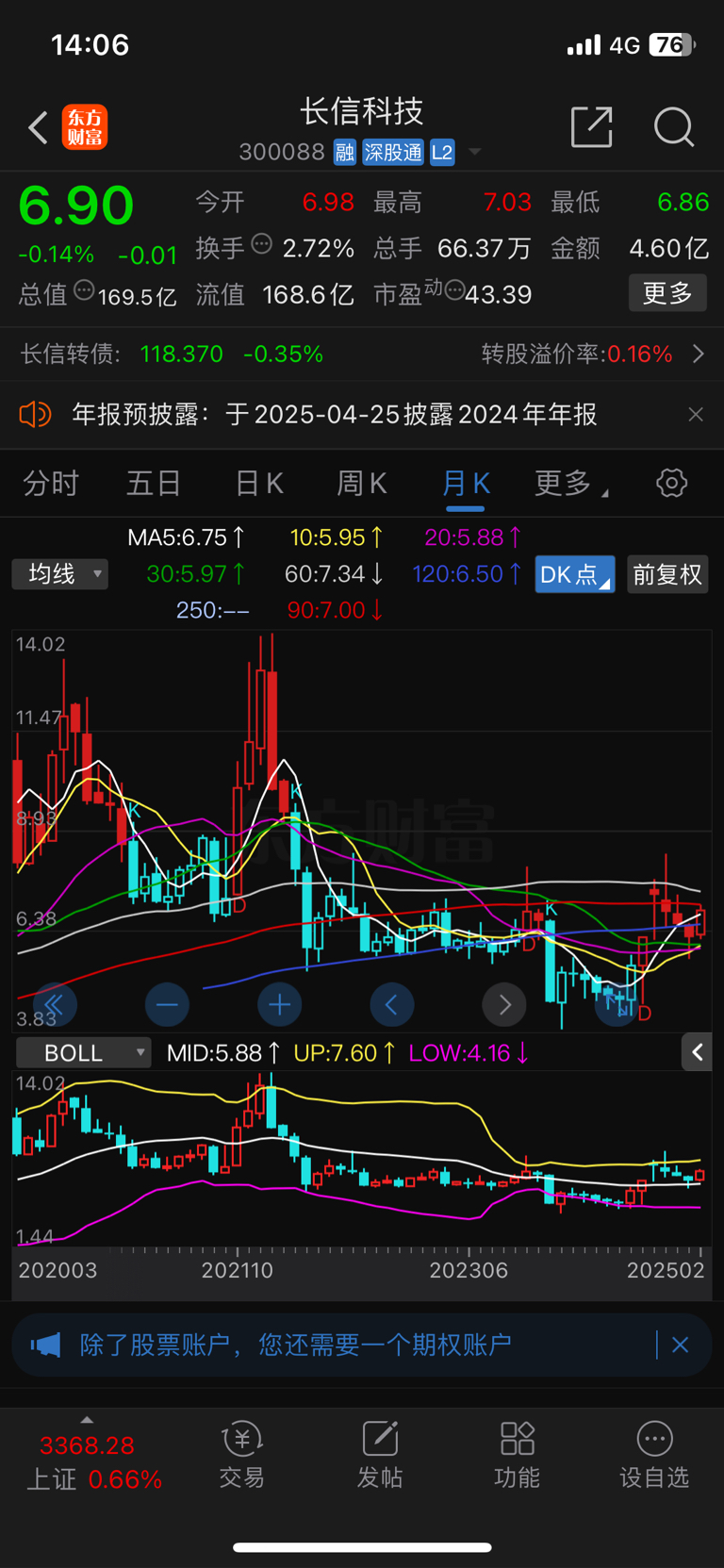724x1568 pixels.
Task: Move chart left with left arrow button
Action: tap(391, 1005)
